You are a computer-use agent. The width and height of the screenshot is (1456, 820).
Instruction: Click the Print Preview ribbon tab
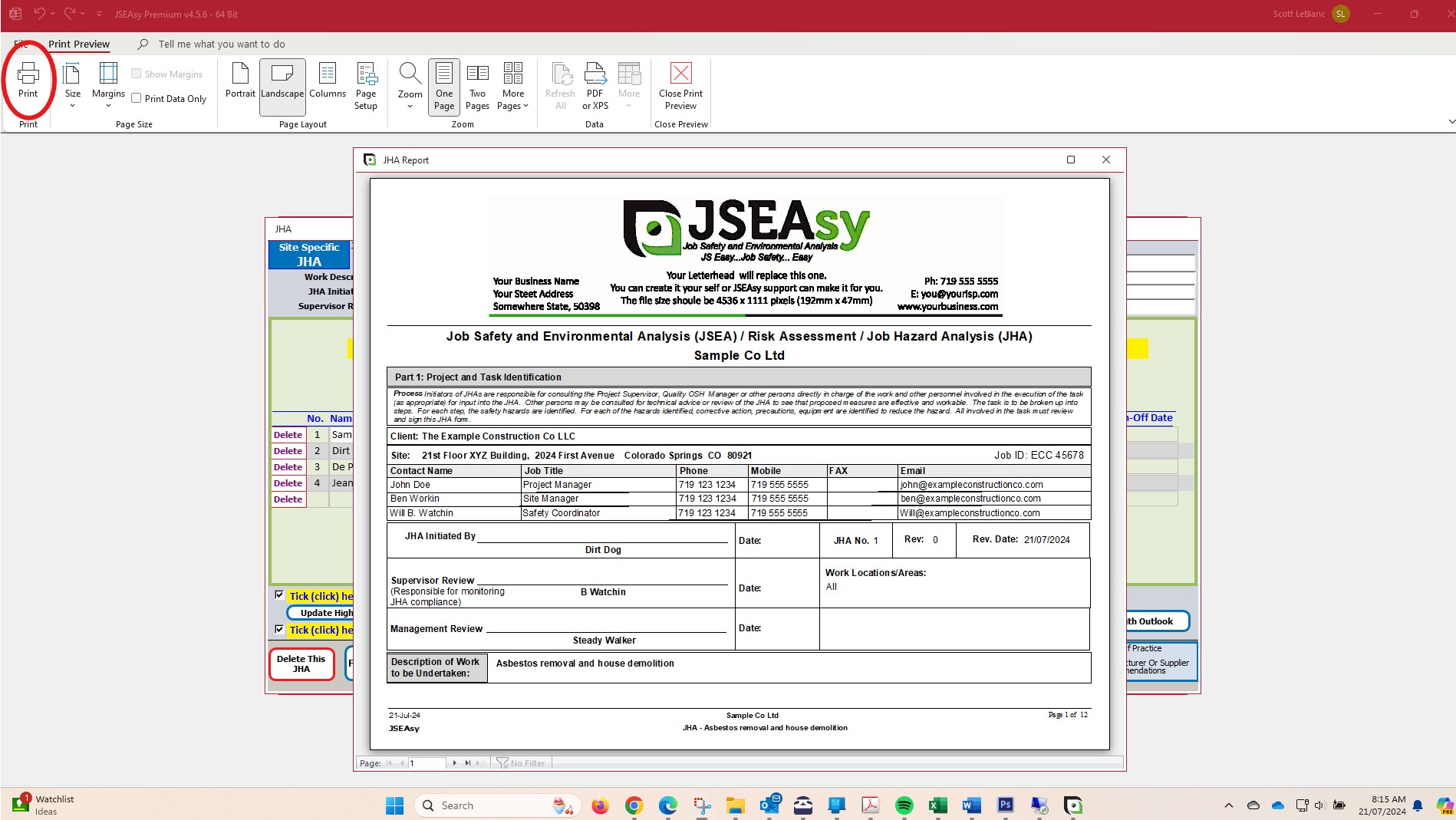click(79, 44)
